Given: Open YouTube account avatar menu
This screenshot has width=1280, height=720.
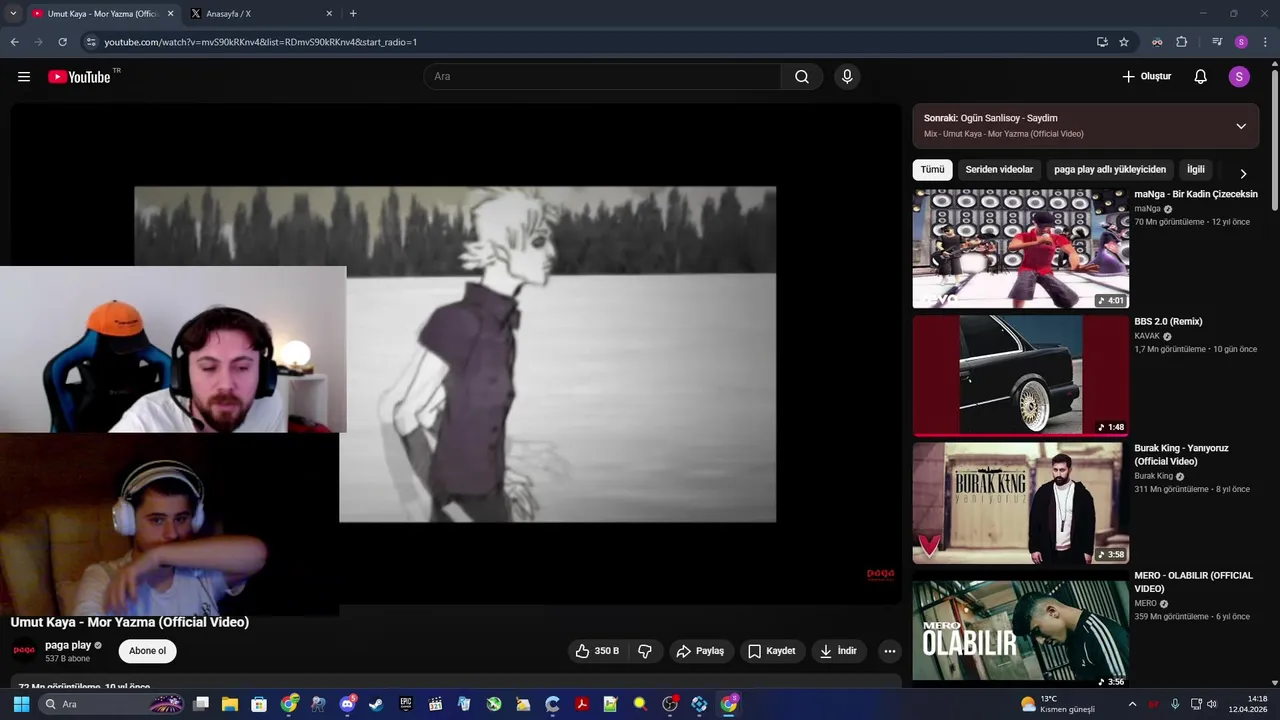Looking at the screenshot, I should click(1239, 77).
